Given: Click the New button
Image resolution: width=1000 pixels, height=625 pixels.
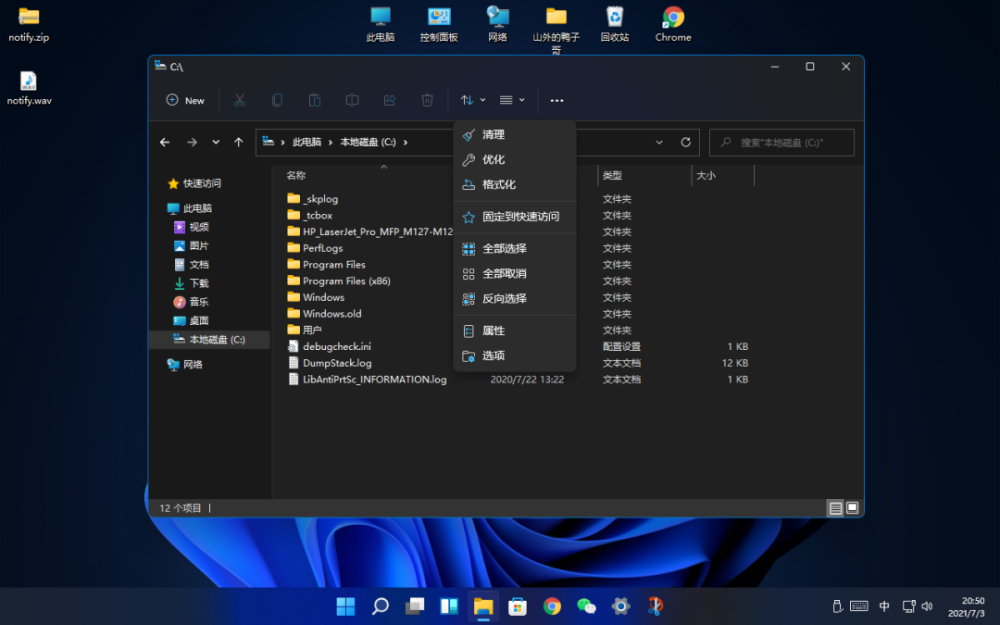Looking at the screenshot, I should tap(185, 100).
